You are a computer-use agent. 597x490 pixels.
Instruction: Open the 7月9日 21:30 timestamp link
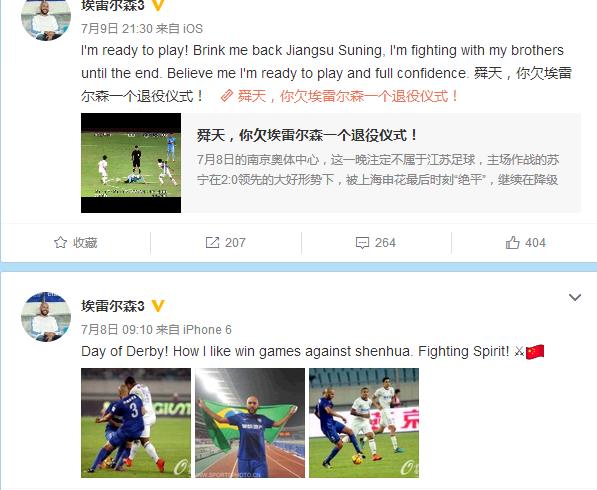[x=117, y=29]
